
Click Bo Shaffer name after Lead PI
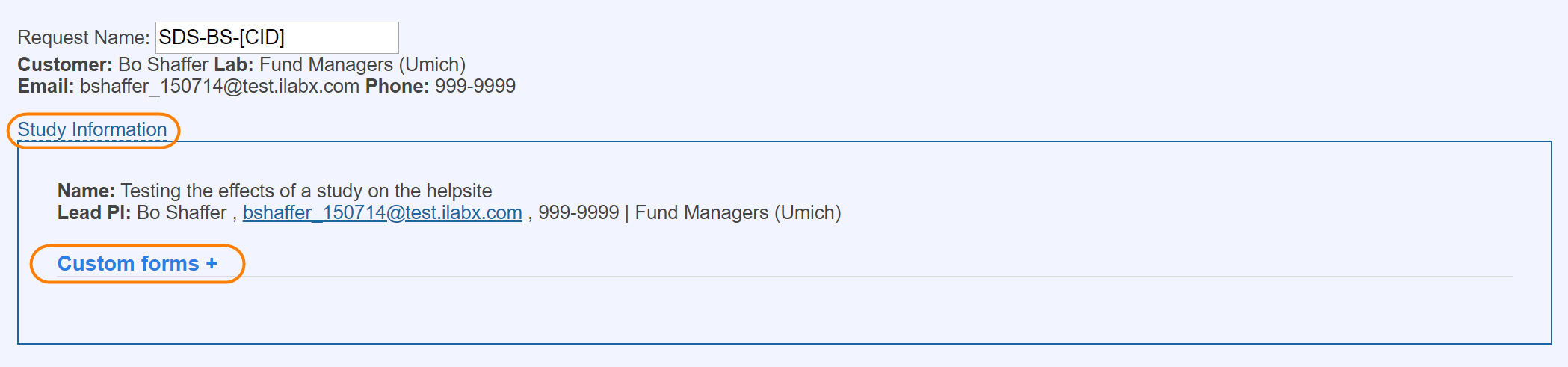pyautogui.click(x=182, y=213)
